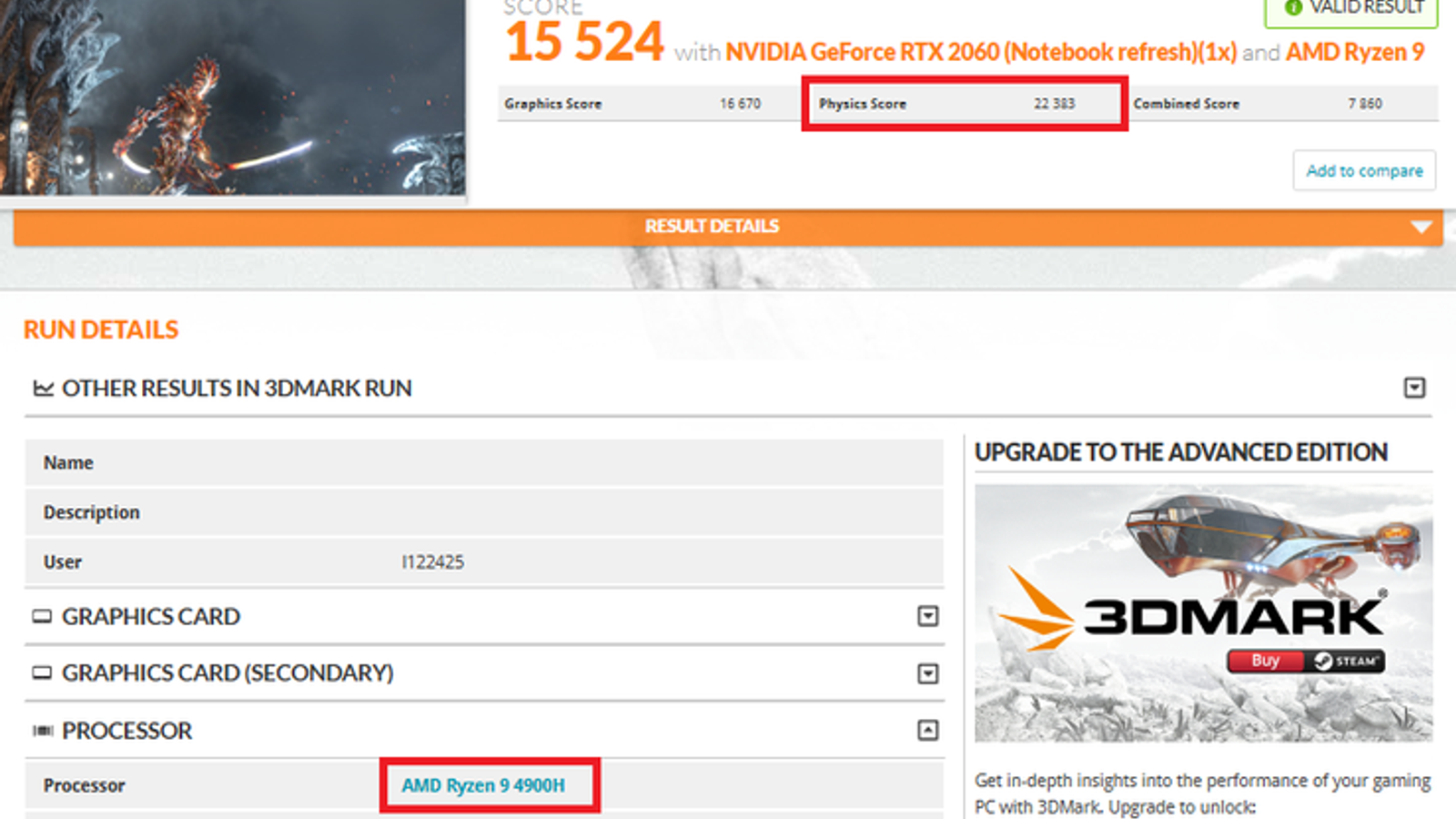Click the Graphics Card (Secondary) monitor icon
Viewport: 1456px width, 819px height.
click(x=42, y=673)
